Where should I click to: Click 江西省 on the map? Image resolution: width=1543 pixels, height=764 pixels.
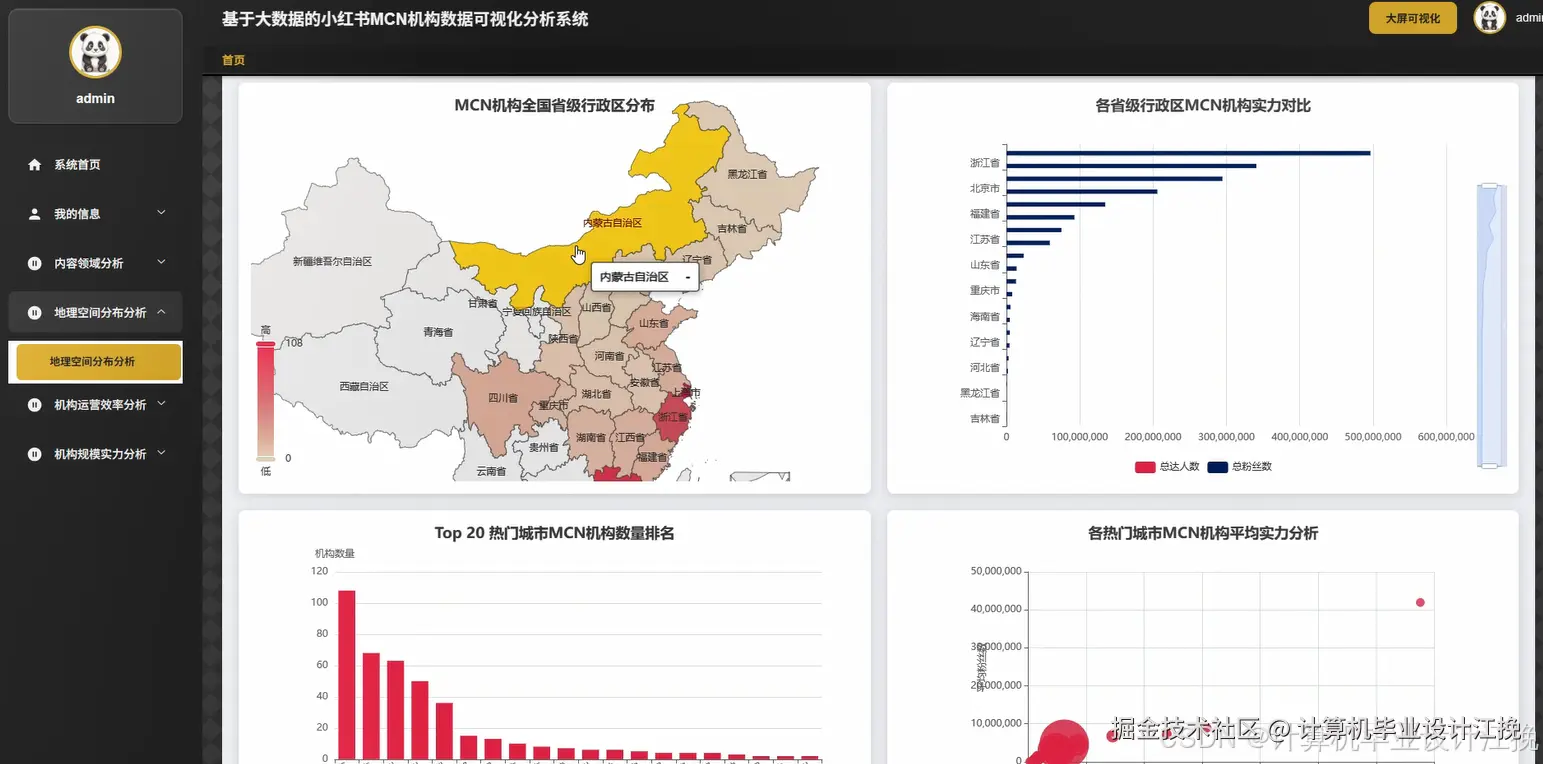click(x=630, y=438)
